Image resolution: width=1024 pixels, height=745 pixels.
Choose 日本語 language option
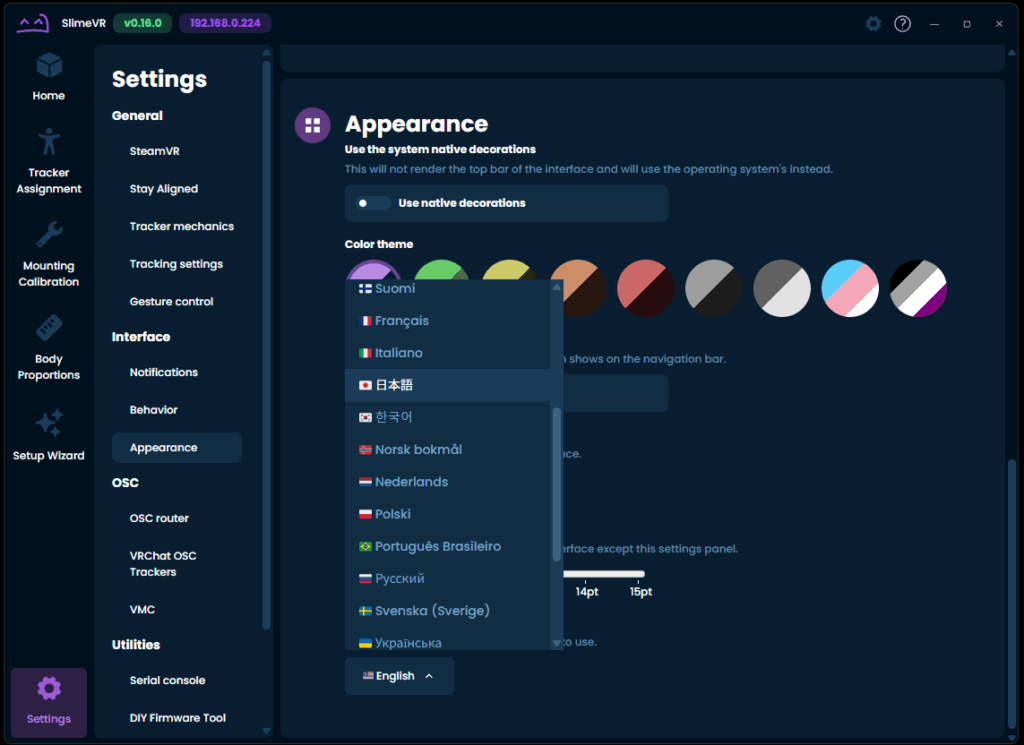pos(447,385)
